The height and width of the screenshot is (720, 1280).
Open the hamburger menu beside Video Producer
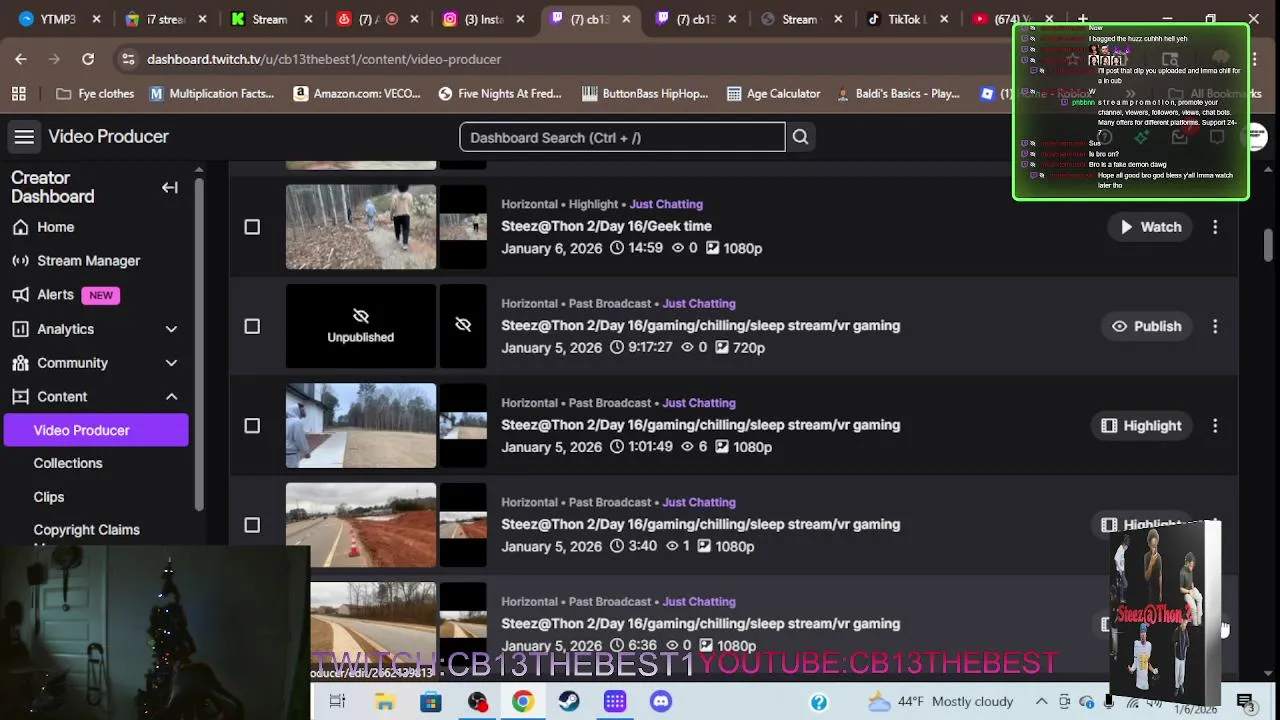24,137
